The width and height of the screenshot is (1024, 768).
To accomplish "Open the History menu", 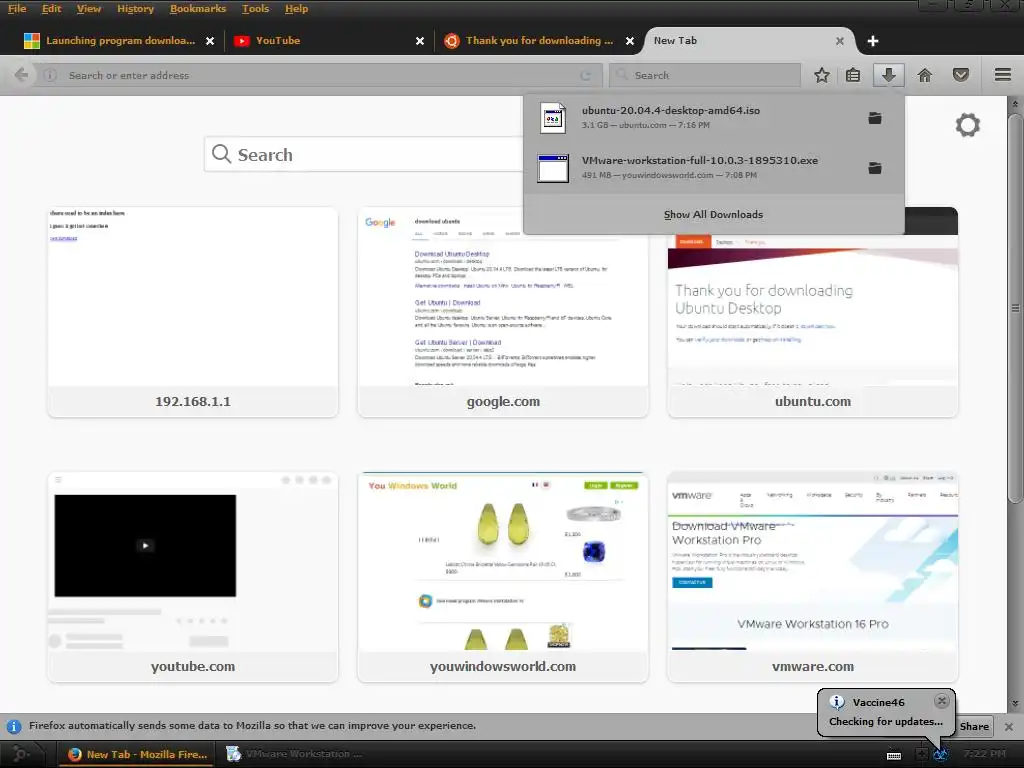I will [x=135, y=8].
